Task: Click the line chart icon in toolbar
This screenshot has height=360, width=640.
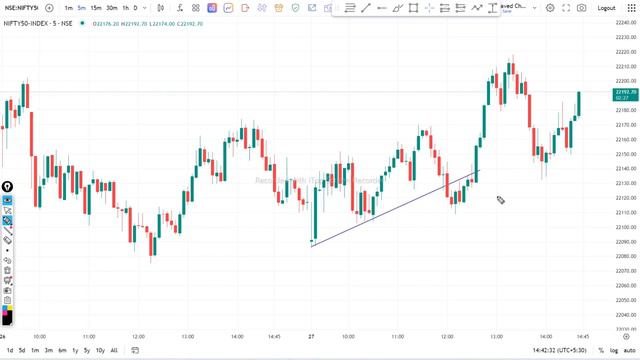Action: 229,8
